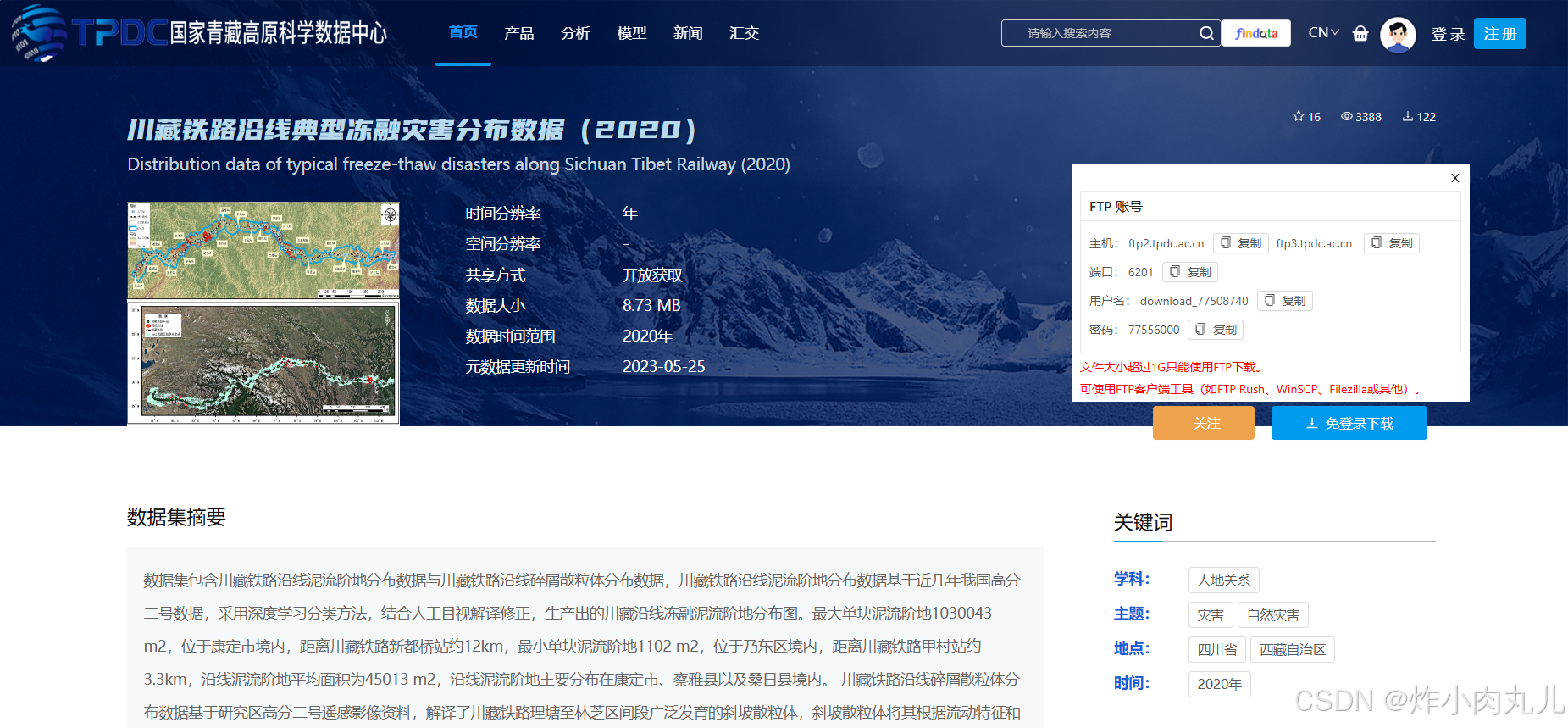Copy host ftp2.tpdc.ac.cn
Image resolution: width=1568 pixels, height=728 pixels.
[x=1241, y=243]
